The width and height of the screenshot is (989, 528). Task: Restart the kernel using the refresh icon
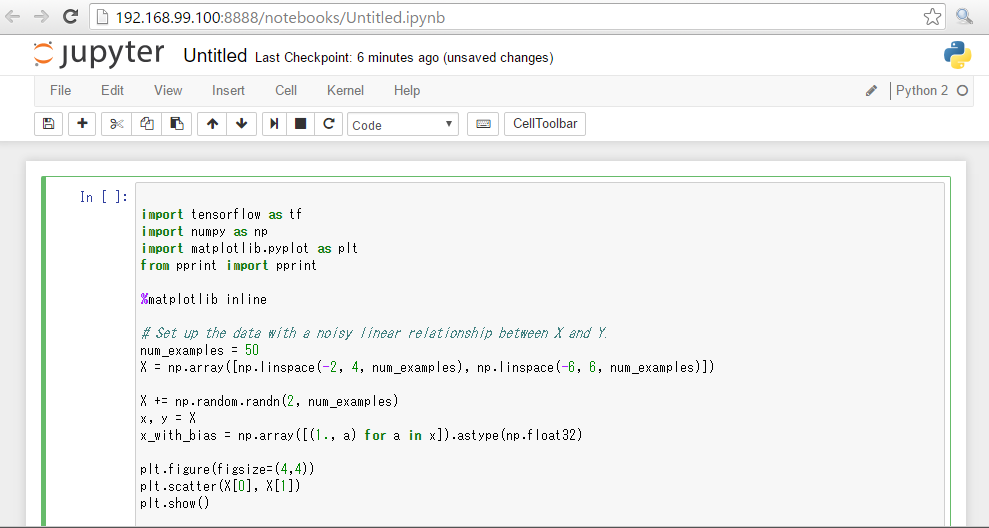point(328,124)
